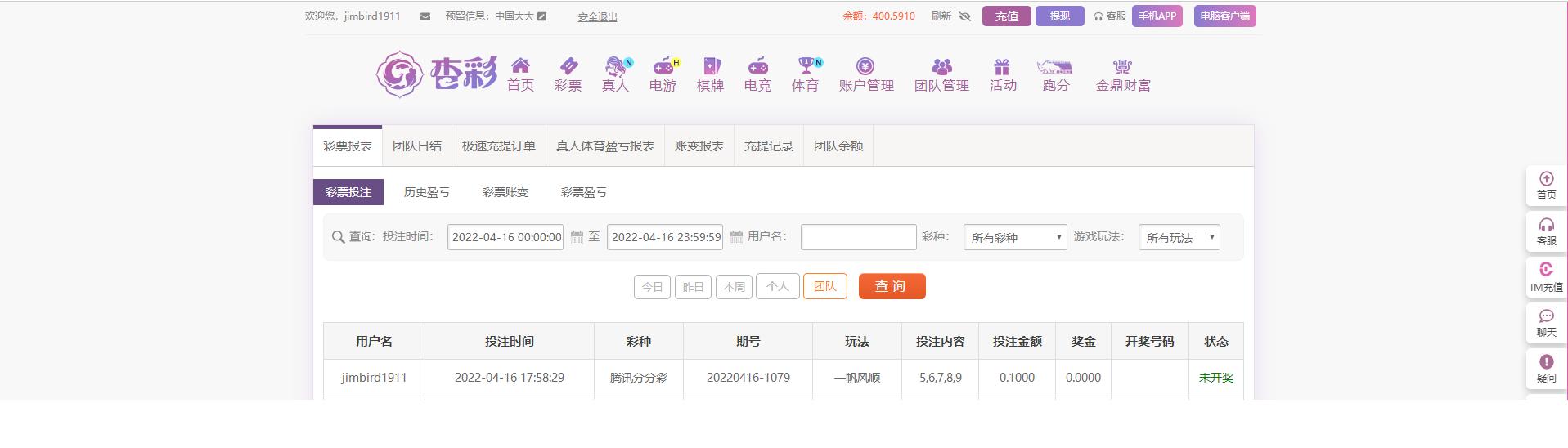Click the 一帆风顺 play type cell
The width and height of the screenshot is (1568, 448).
857,378
